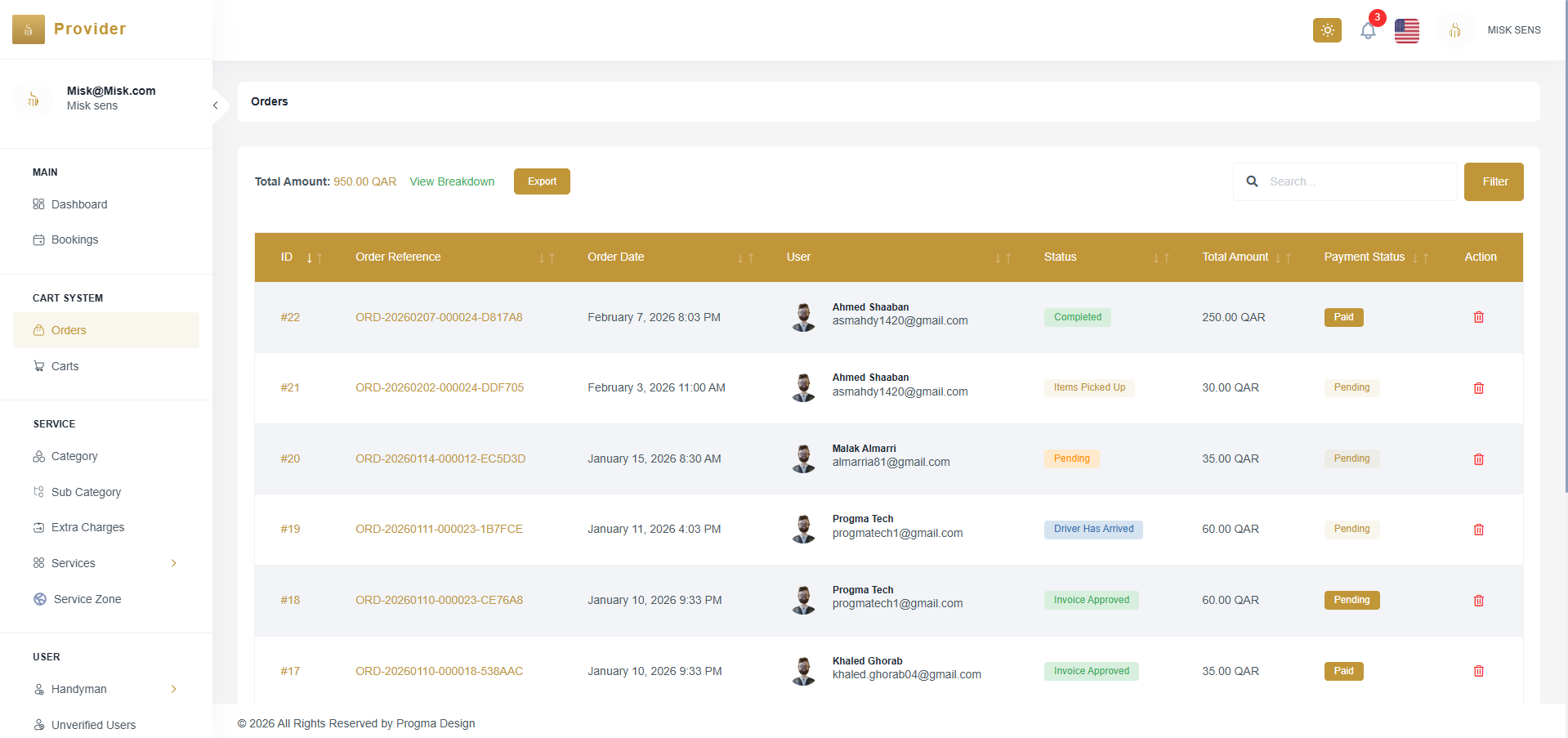Image resolution: width=1568 pixels, height=738 pixels.
Task: Click the MISK SENS profile avatar
Action: point(1454,30)
